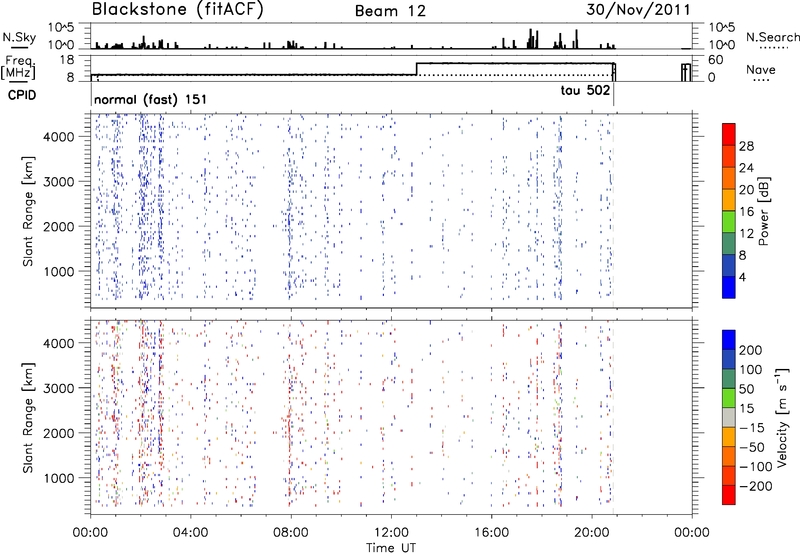Click the 'Power [dB]' colorbar title
Image resolution: width=800 pixels, height=554 pixels.
point(763,211)
